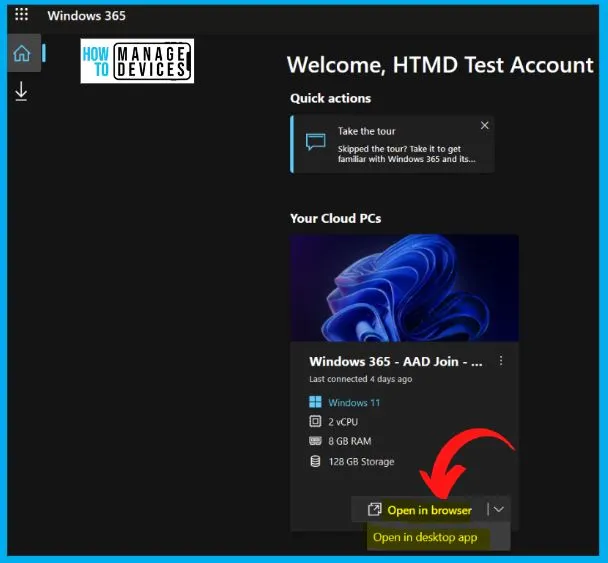Click the Windows 11 link
Image resolution: width=608 pixels, height=563 pixels.
click(x=354, y=402)
